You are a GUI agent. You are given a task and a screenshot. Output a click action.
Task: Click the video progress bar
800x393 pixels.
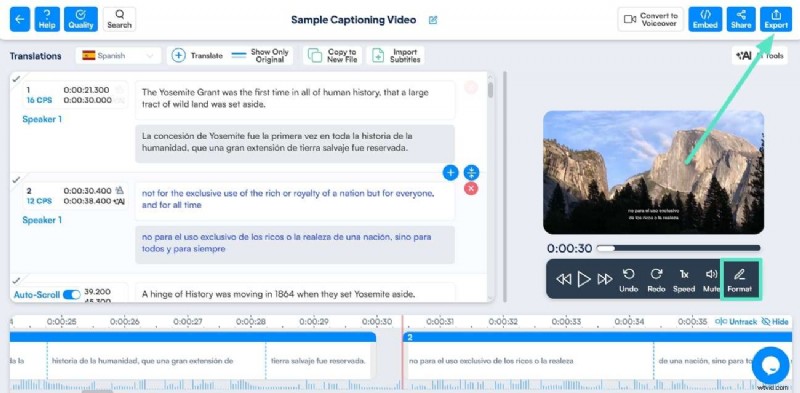[678, 248]
